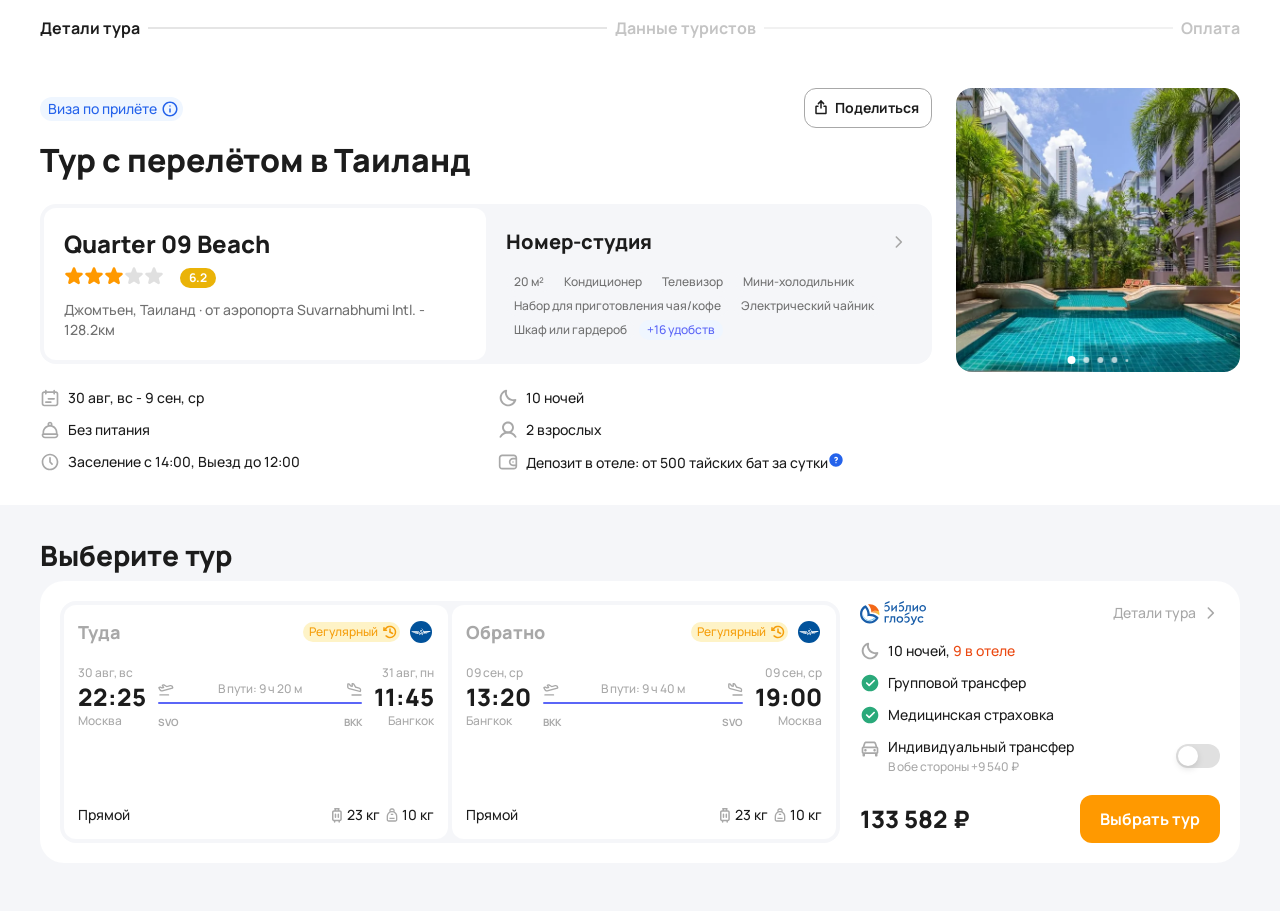The width and height of the screenshot is (1280, 911).
Task: Click the green check beside Групповой трансфер
Action: click(x=870, y=683)
